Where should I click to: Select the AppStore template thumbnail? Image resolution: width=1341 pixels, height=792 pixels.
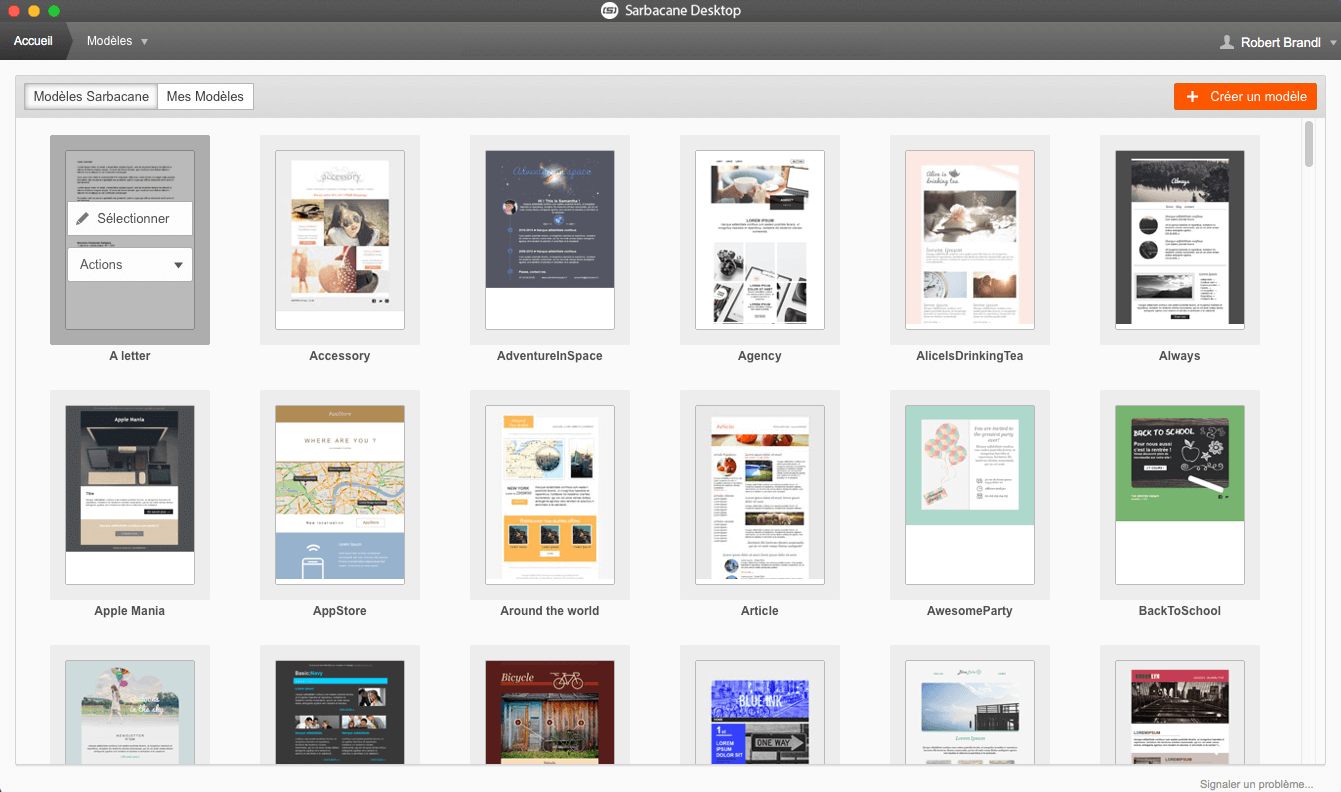coord(340,495)
